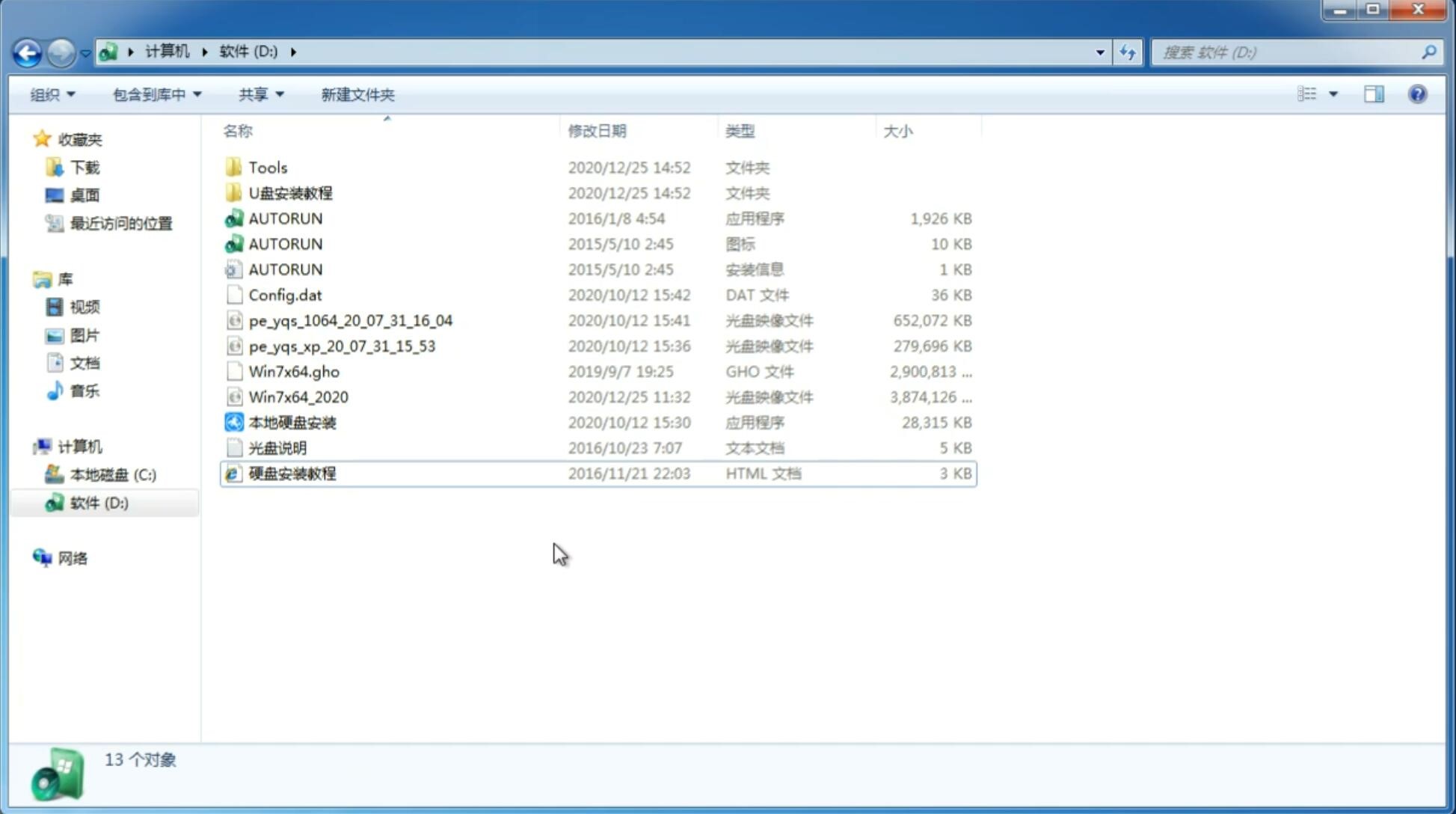
Task: Click 新建文件夹 button
Action: pos(358,93)
